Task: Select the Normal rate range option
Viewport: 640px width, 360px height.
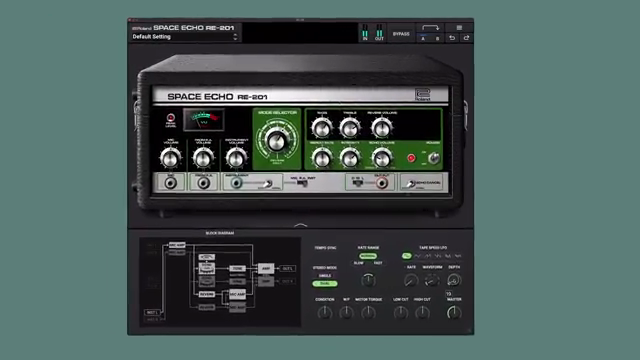Action: pos(368,256)
